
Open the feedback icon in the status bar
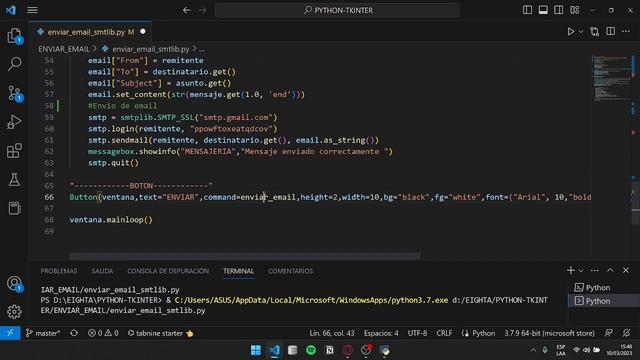click(x=609, y=333)
